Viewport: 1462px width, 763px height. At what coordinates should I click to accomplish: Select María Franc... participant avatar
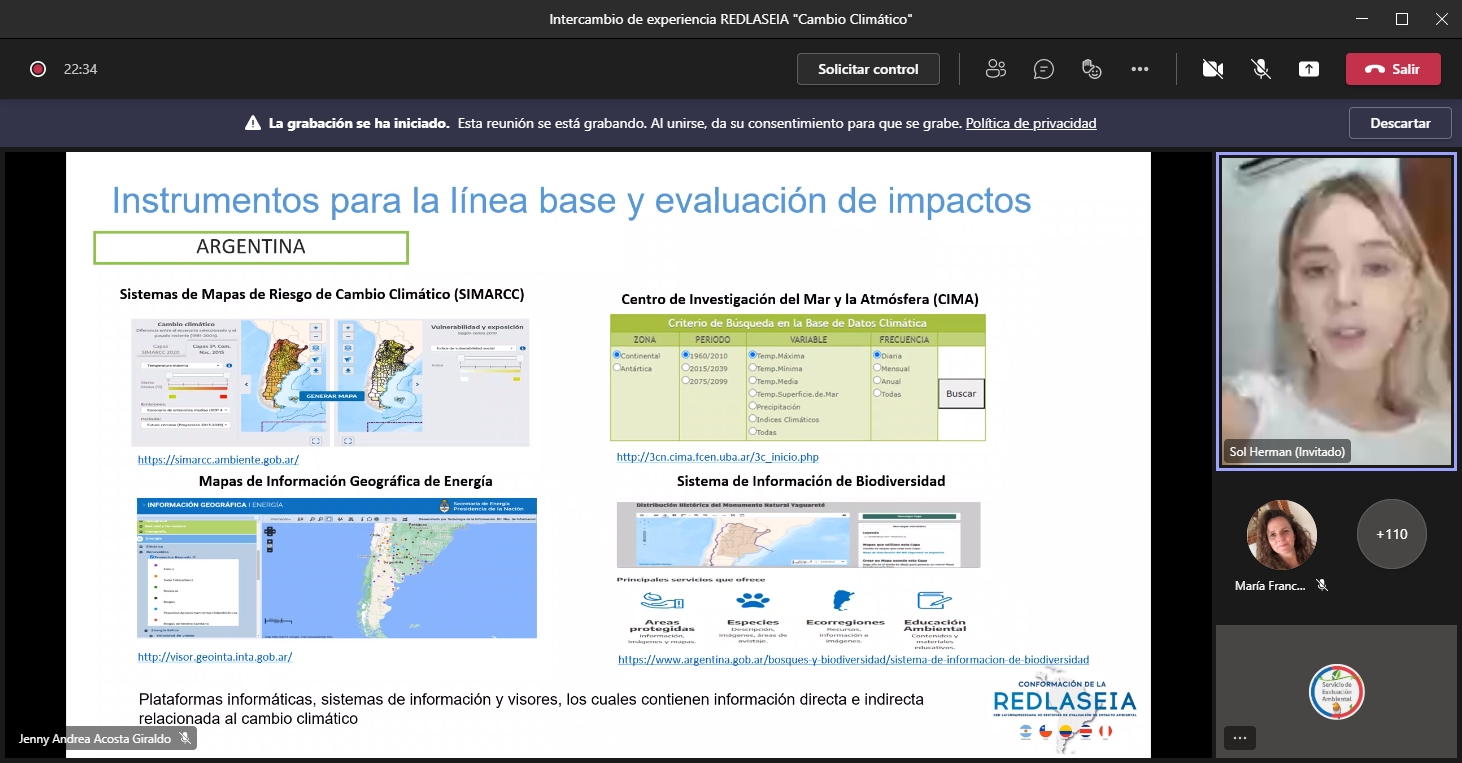pyautogui.click(x=1281, y=534)
